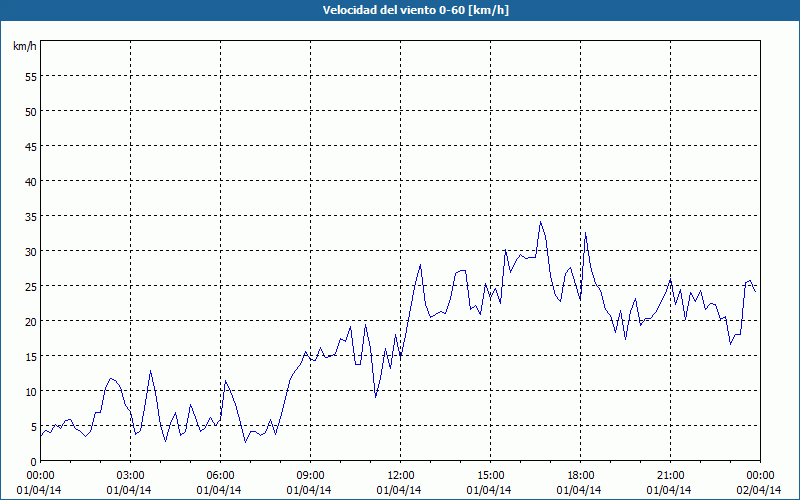The height and width of the screenshot is (500, 800).
Task: Click the 35 label on the vertical axis
Action: point(31,216)
